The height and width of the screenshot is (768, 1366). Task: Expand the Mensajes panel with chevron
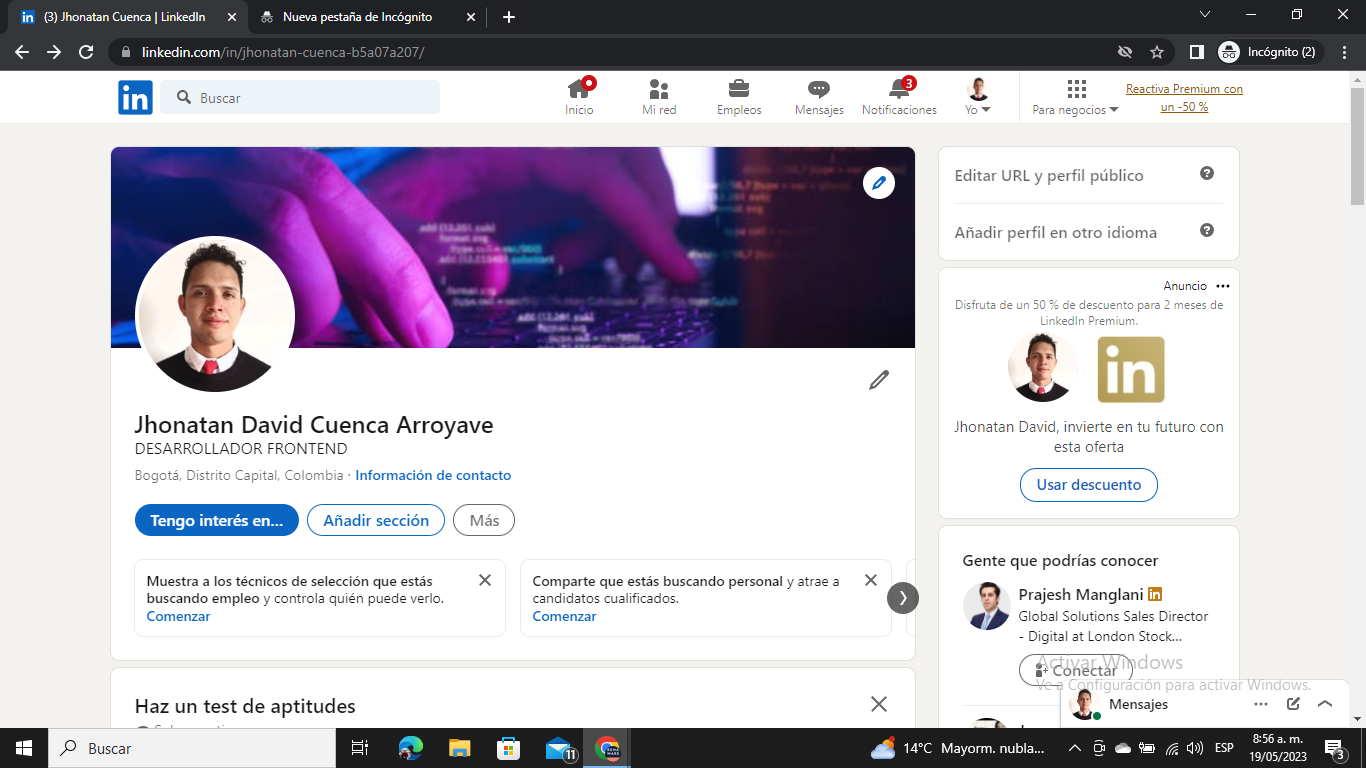tap(1325, 704)
